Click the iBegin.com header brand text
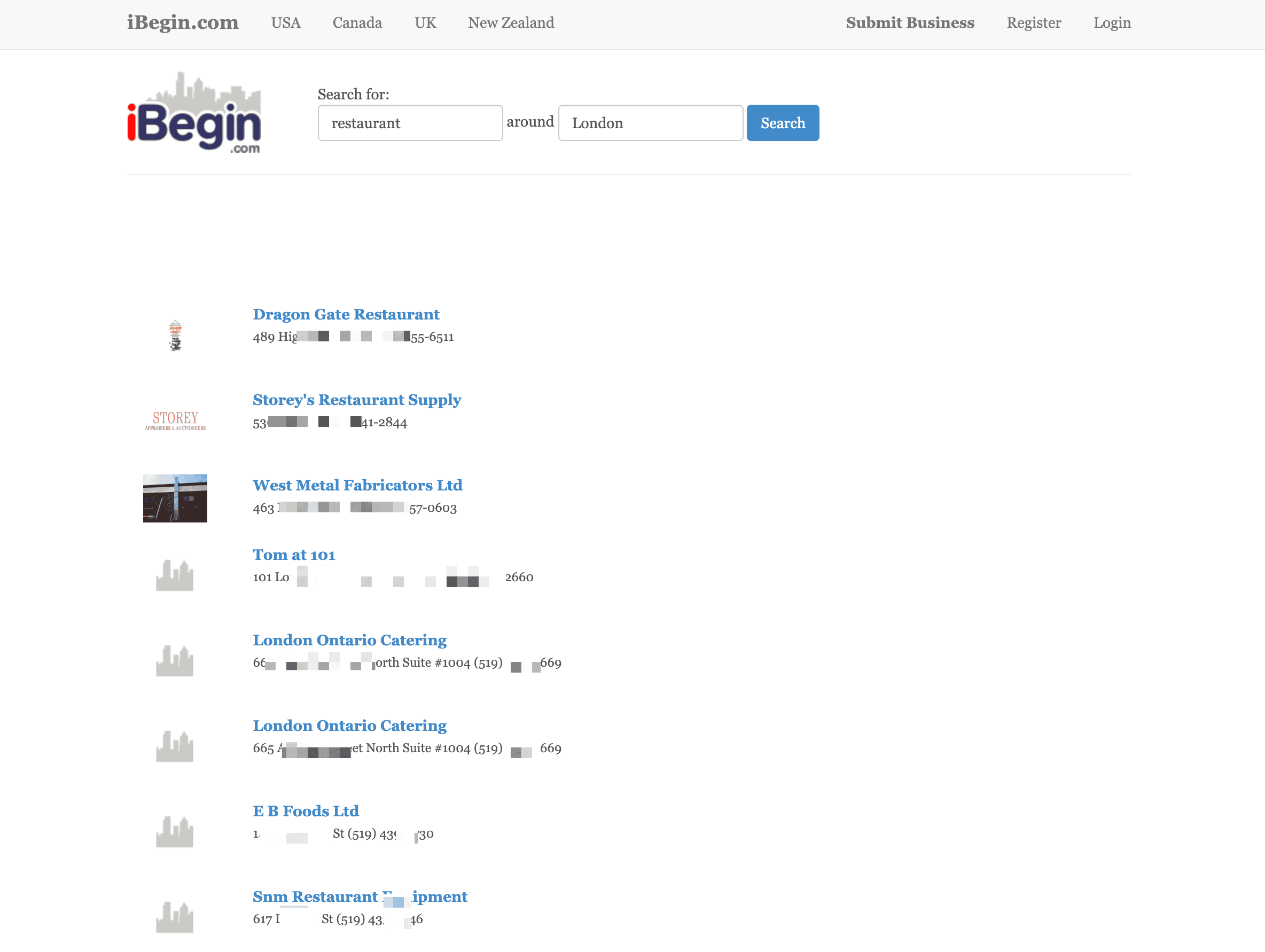The image size is (1265, 952). [x=182, y=23]
